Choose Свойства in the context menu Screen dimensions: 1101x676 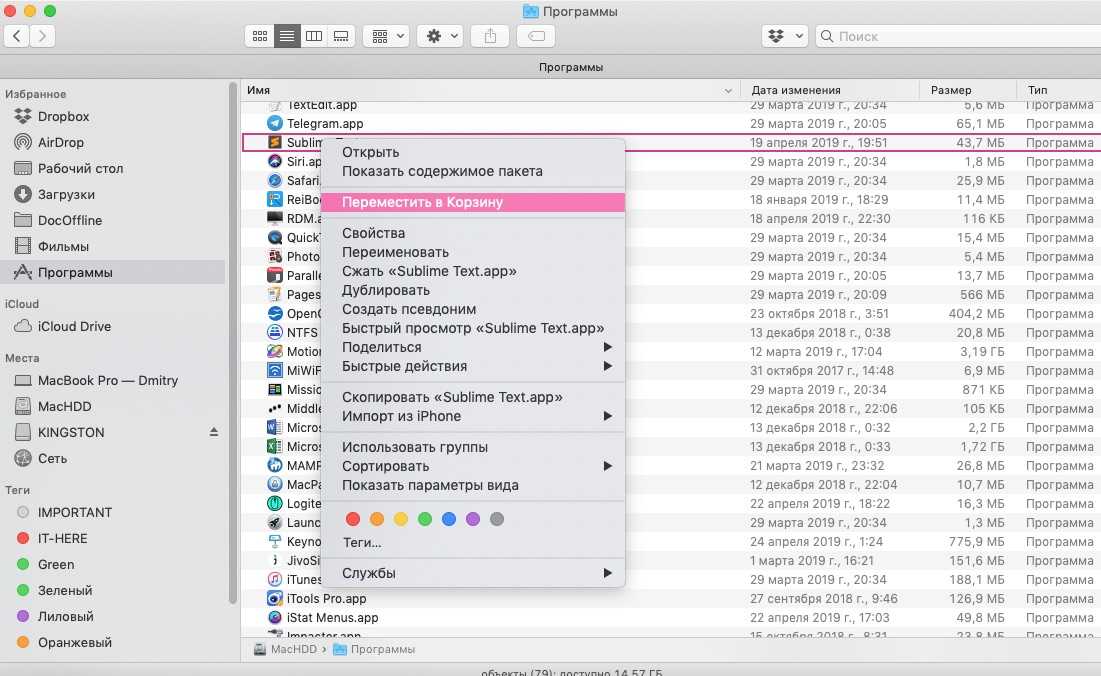[473, 233]
